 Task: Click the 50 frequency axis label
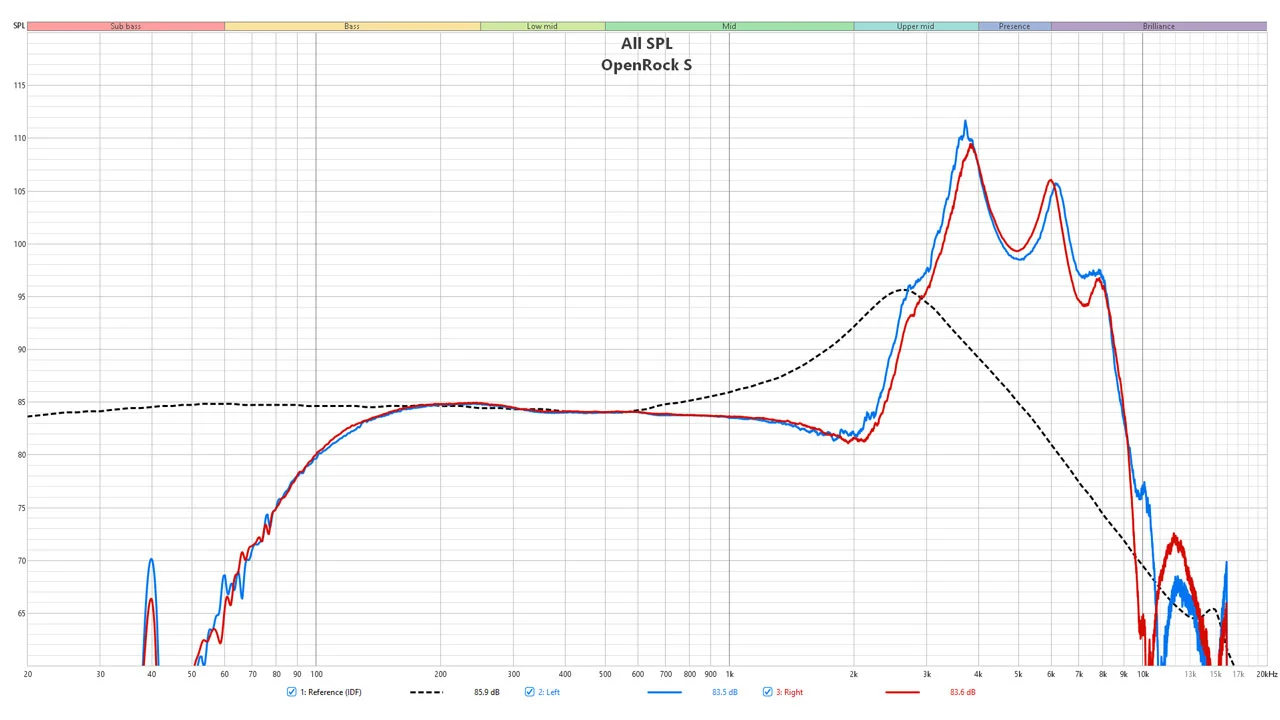(x=192, y=675)
